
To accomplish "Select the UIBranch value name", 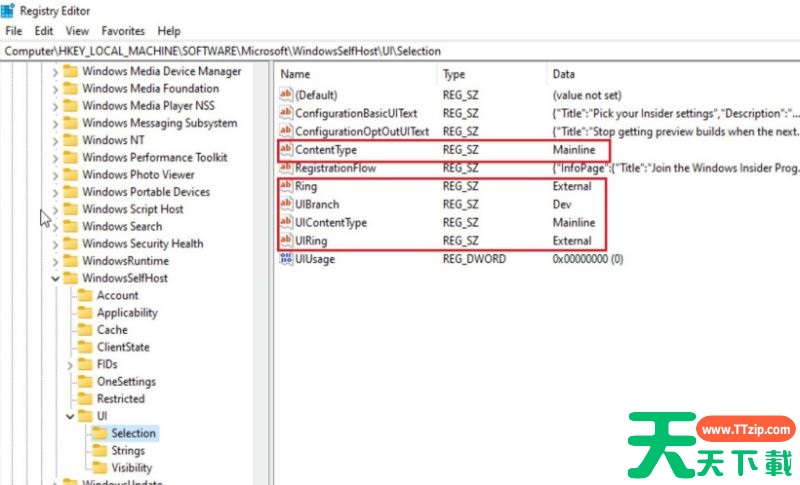I will click(x=317, y=205).
